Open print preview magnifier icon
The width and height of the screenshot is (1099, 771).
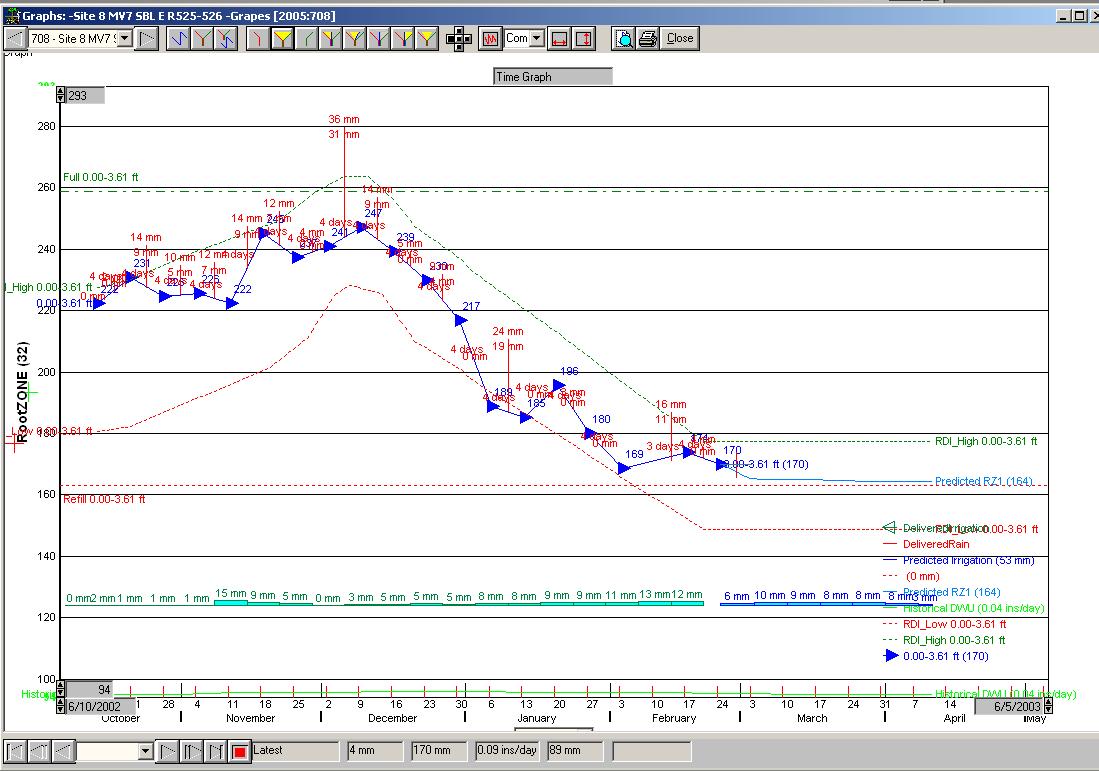tap(624, 38)
